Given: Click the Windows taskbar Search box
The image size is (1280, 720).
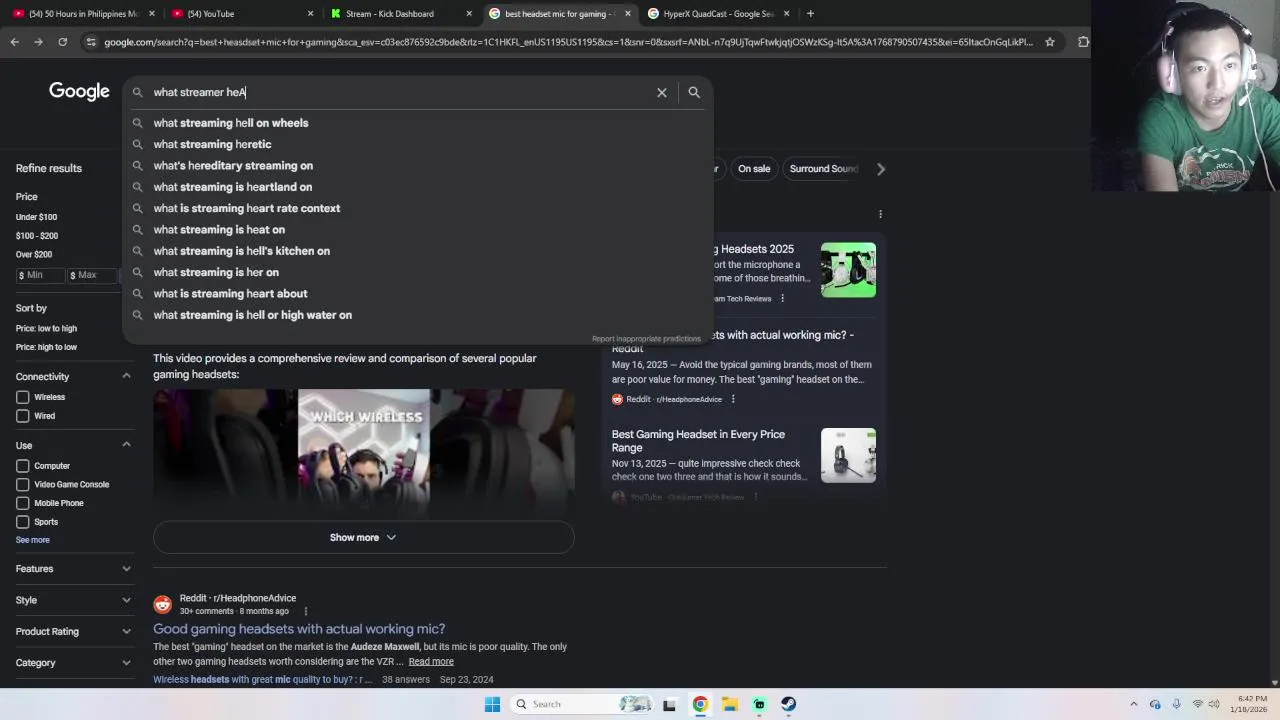Looking at the screenshot, I should [x=582, y=704].
